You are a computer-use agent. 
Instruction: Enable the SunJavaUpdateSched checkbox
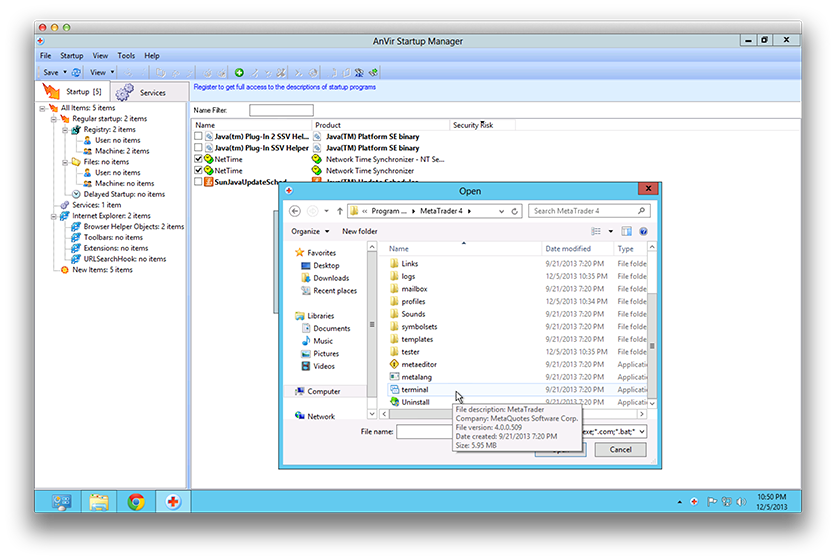[x=198, y=183]
